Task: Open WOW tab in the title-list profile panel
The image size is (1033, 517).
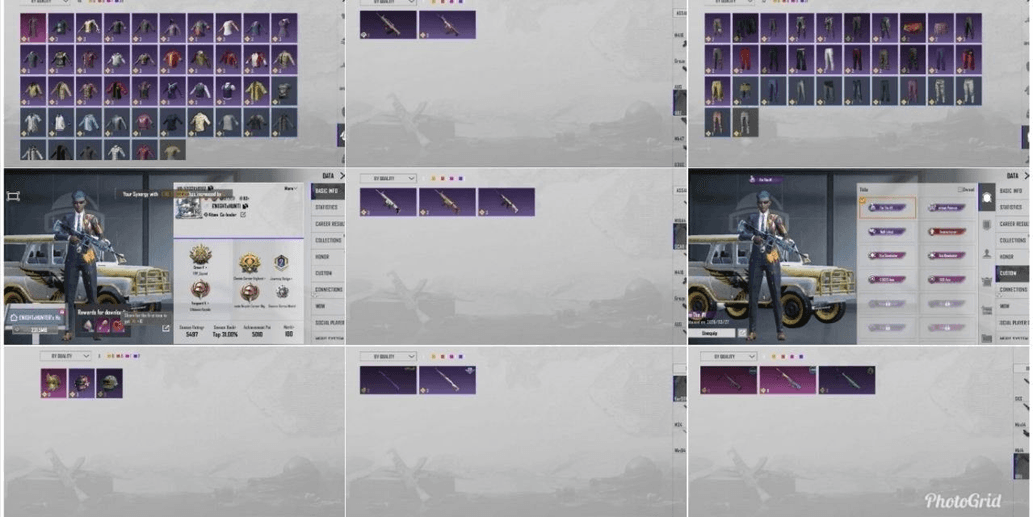Action: (1013, 306)
